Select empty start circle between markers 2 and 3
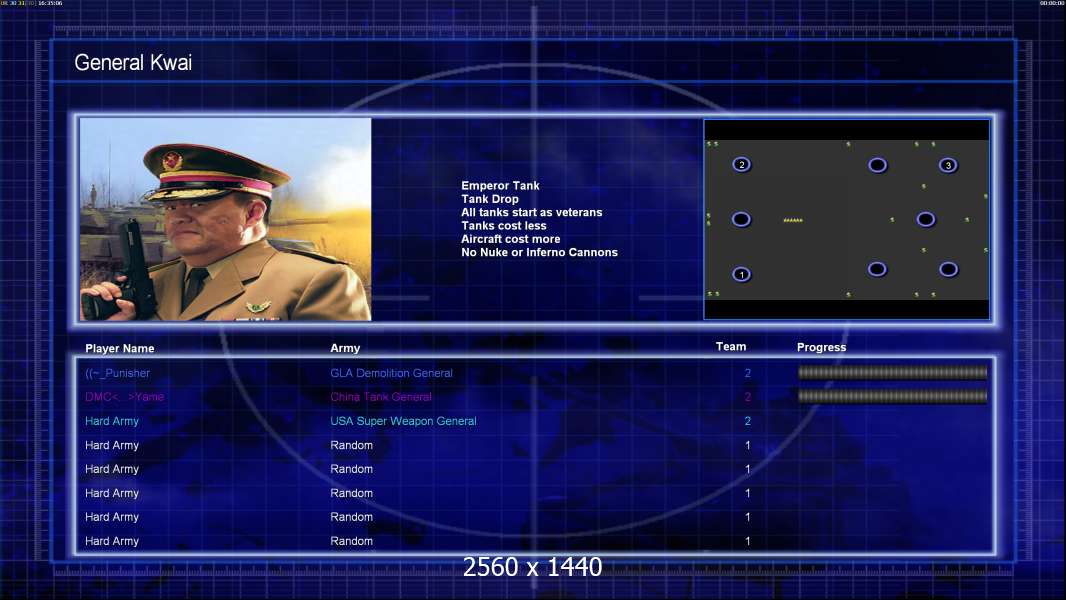This screenshot has height=600, width=1066. [x=877, y=165]
